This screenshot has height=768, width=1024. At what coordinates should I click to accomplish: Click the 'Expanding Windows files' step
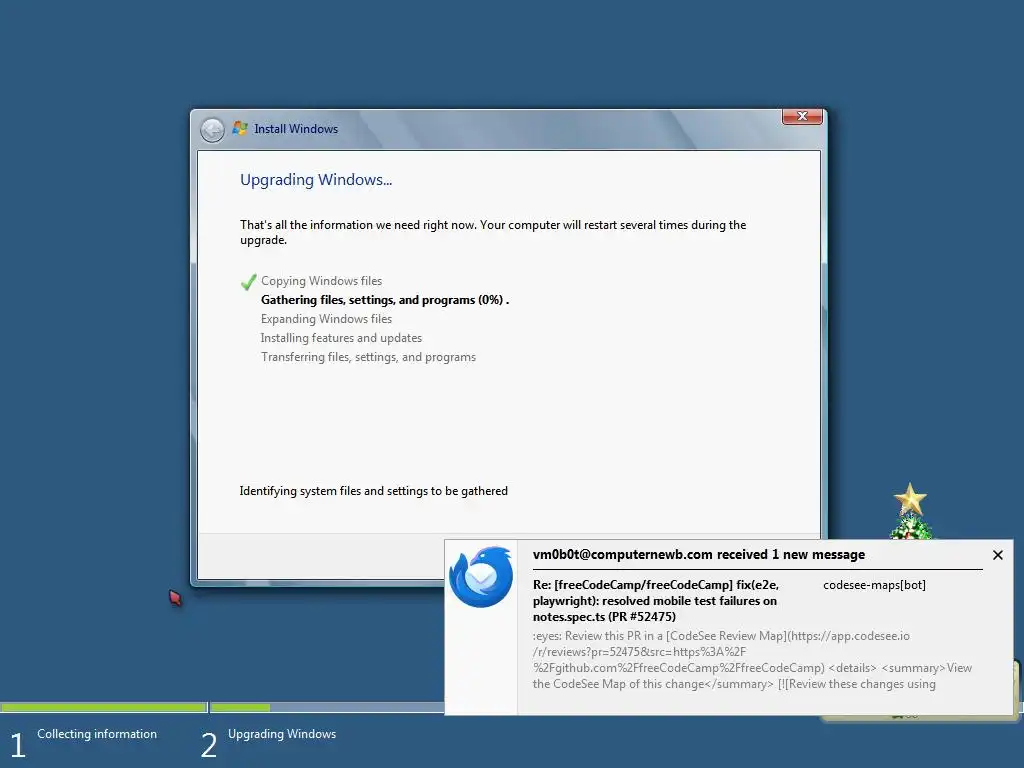327,319
